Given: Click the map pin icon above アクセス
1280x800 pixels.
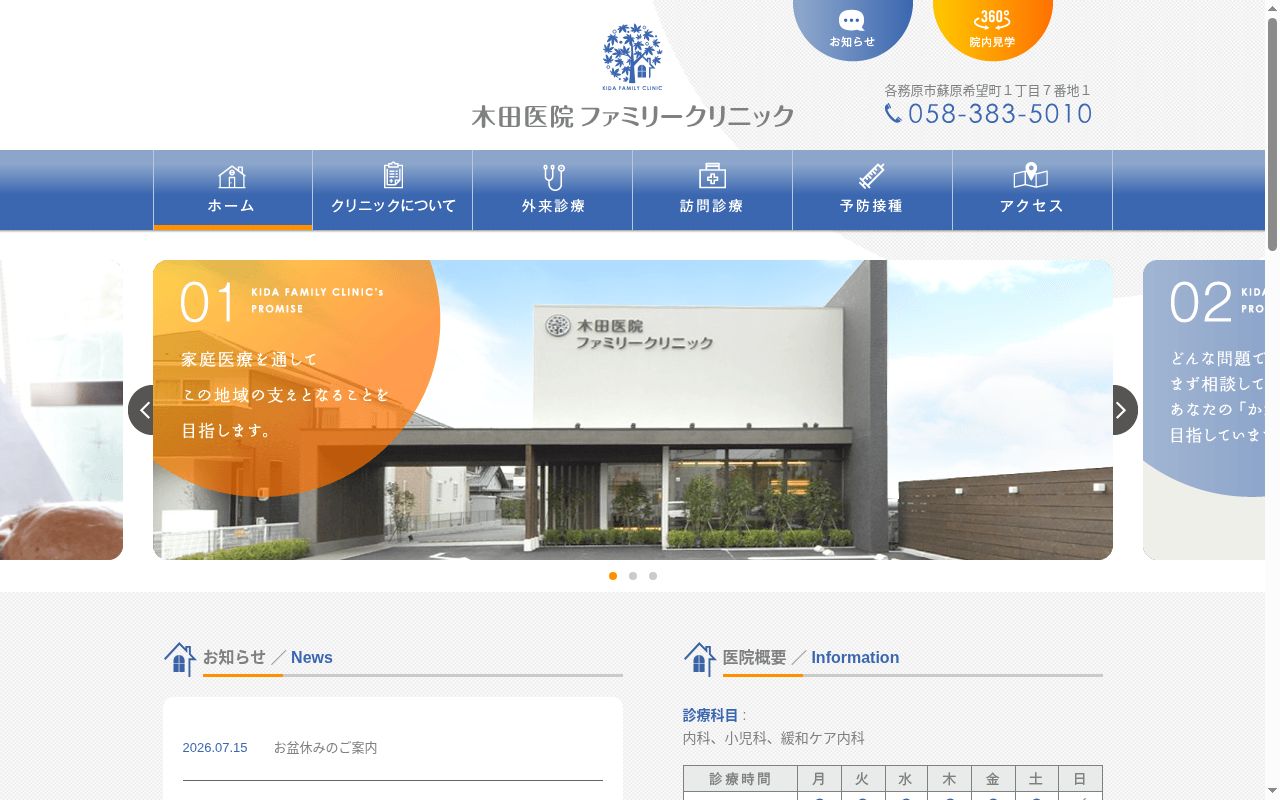Looking at the screenshot, I should click(x=1031, y=176).
